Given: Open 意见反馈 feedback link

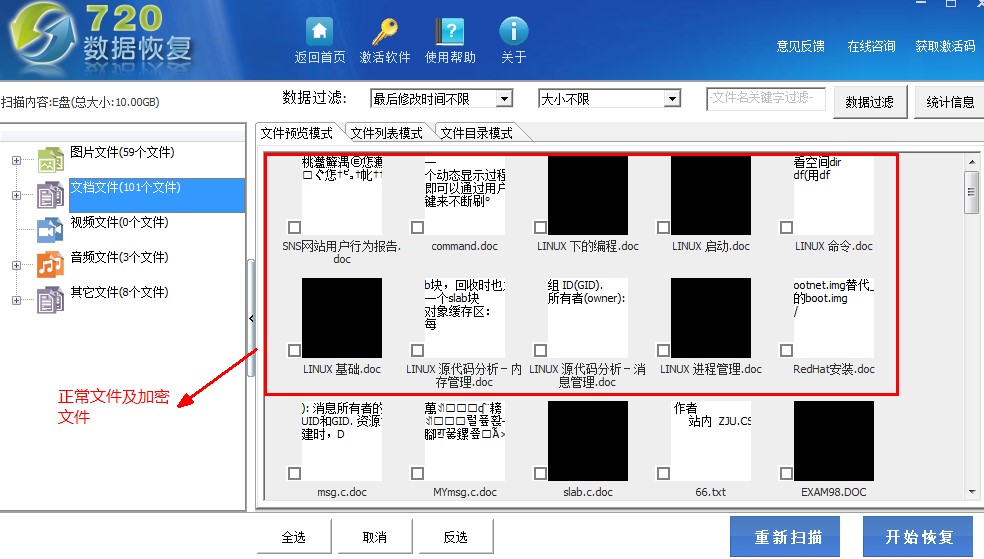Looking at the screenshot, I should pos(800,46).
